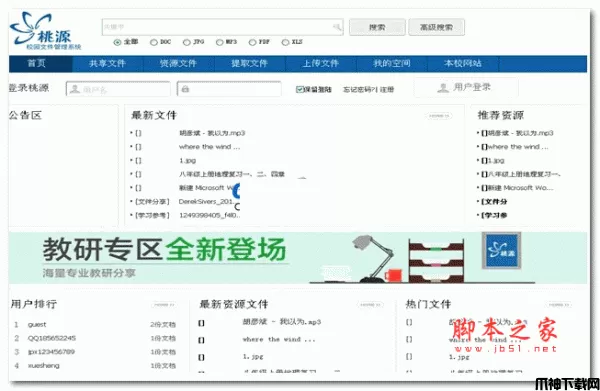Open the 资源文件 navigation tab

pos(178,64)
